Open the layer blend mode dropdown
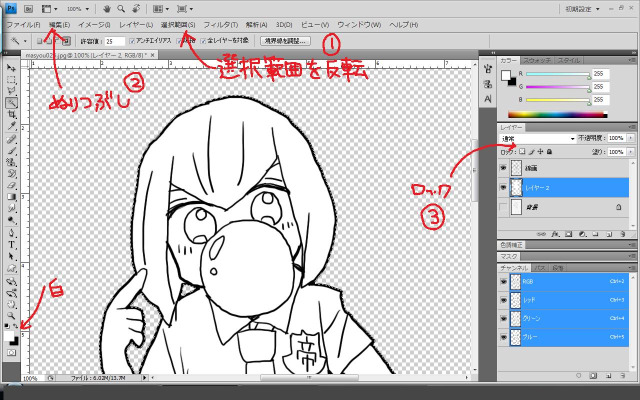The image size is (640, 400). click(538, 138)
